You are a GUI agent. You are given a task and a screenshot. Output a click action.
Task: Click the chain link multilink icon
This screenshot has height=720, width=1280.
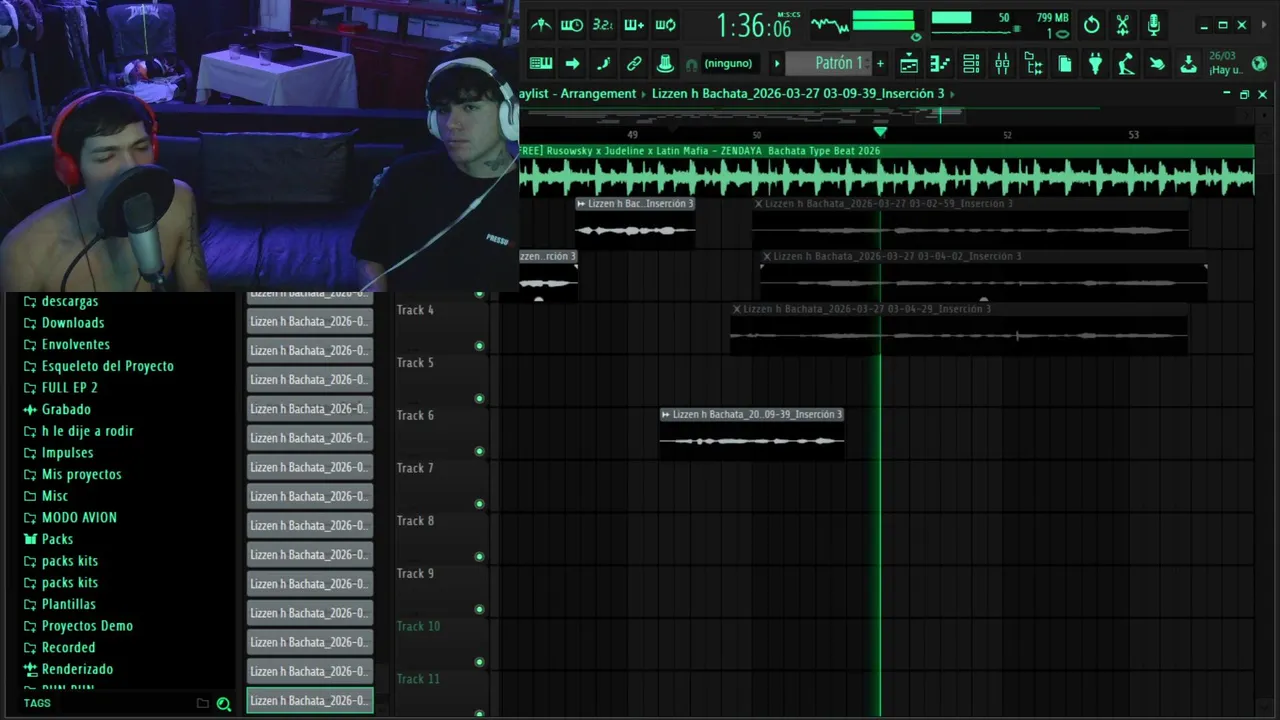click(x=634, y=63)
